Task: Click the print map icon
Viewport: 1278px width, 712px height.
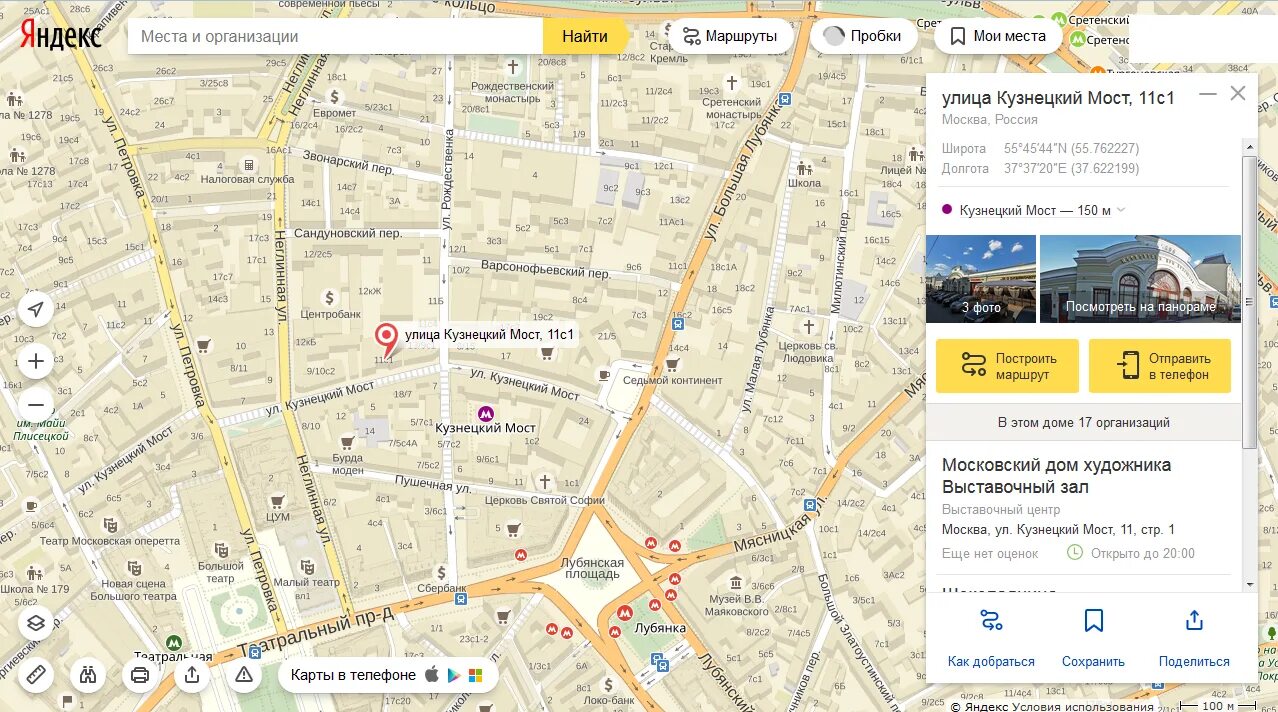Action: click(x=140, y=675)
